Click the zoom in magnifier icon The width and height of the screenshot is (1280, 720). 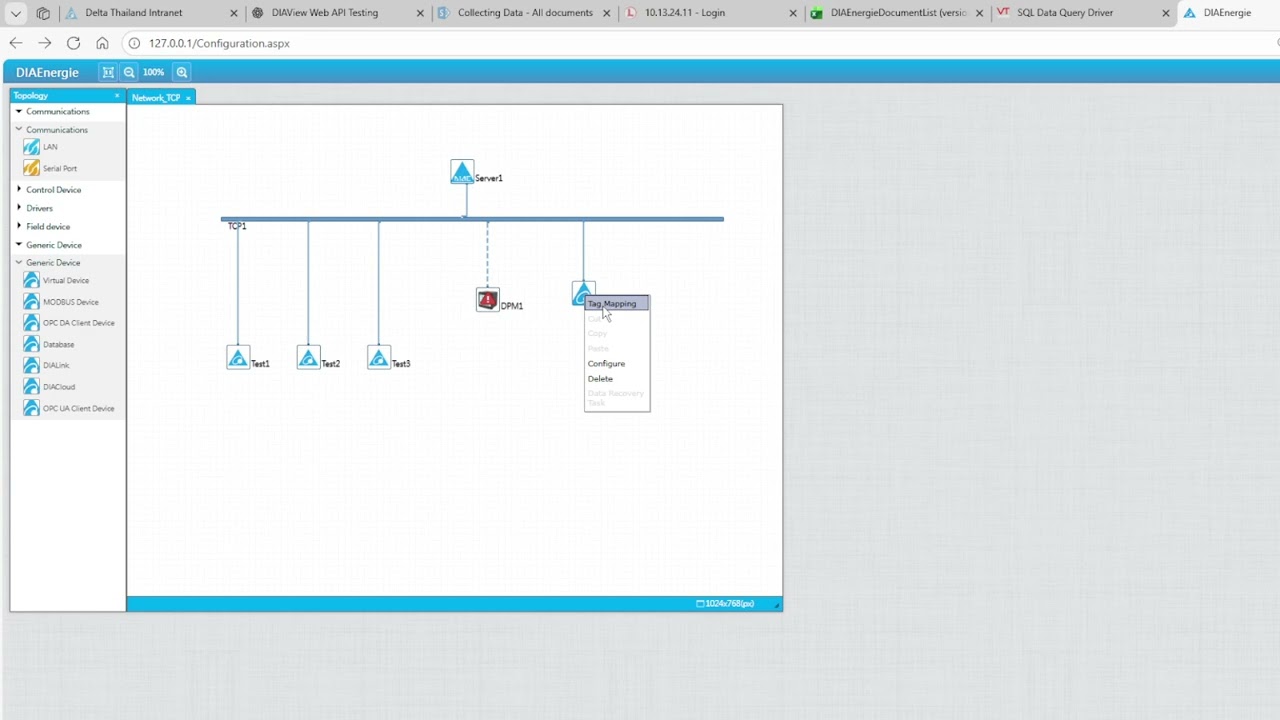tap(182, 72)
